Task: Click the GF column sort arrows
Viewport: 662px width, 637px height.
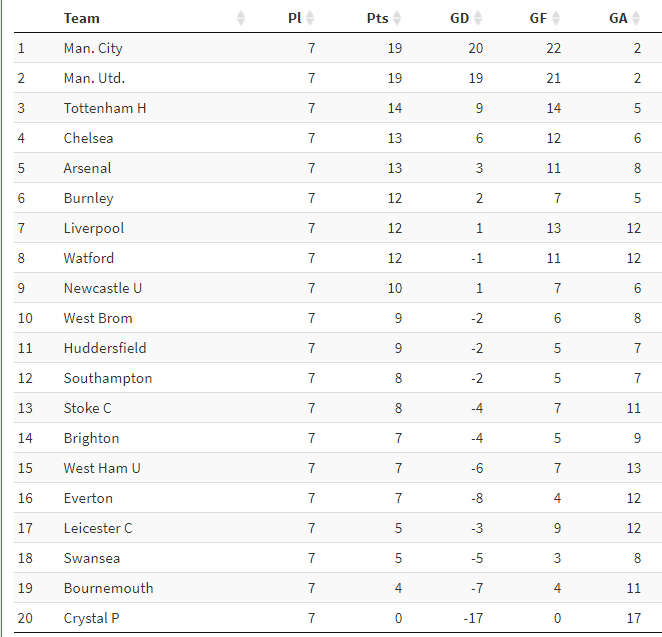Action: pyautogui.click(x=556, y=18)
